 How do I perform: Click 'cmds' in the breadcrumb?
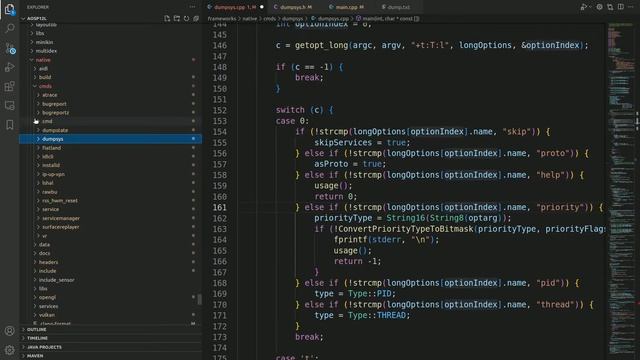[269, 18]
